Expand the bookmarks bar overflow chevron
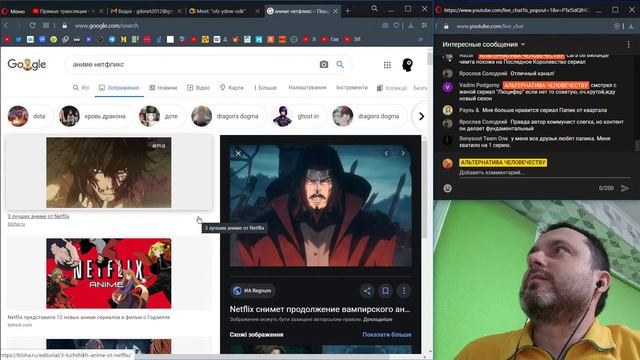The image size is (640, 360). point(420,39)
